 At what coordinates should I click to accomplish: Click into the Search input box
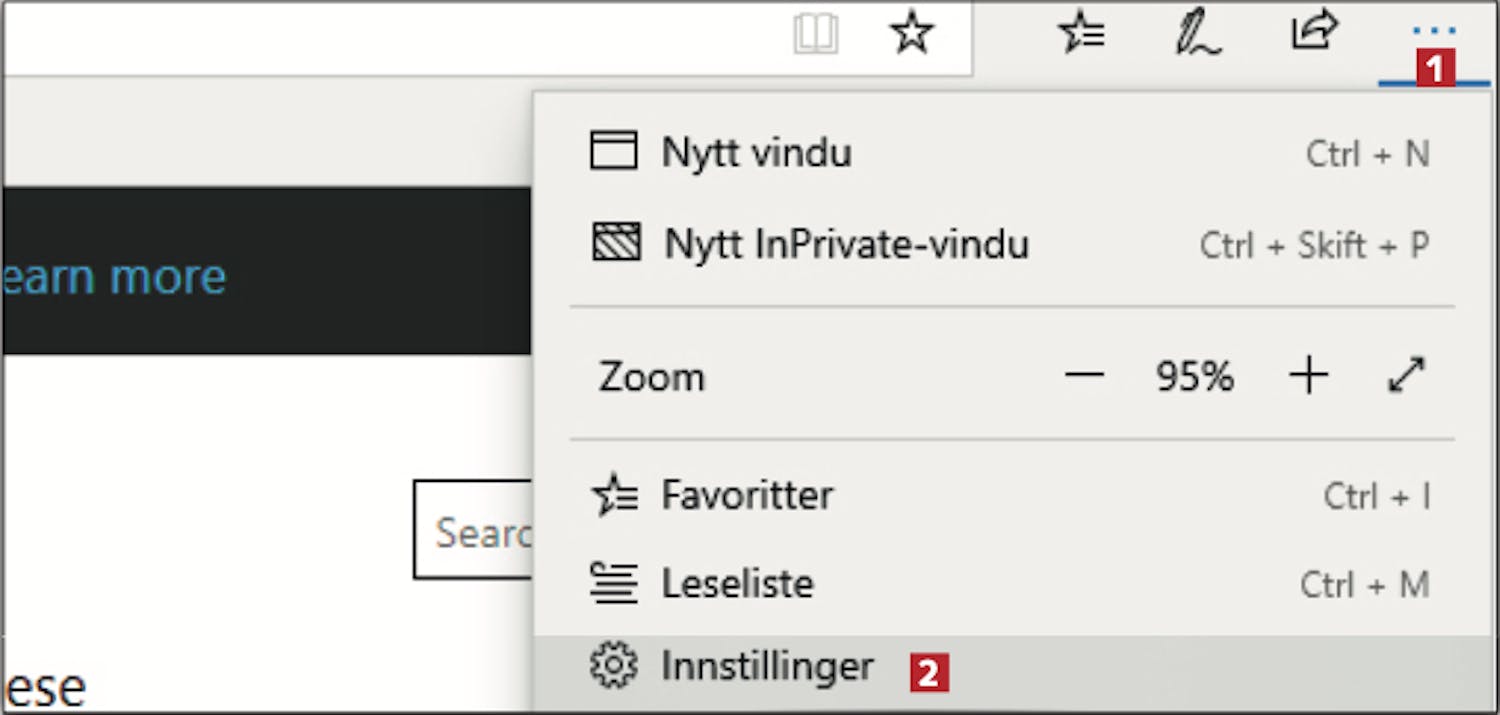(474, 530)
